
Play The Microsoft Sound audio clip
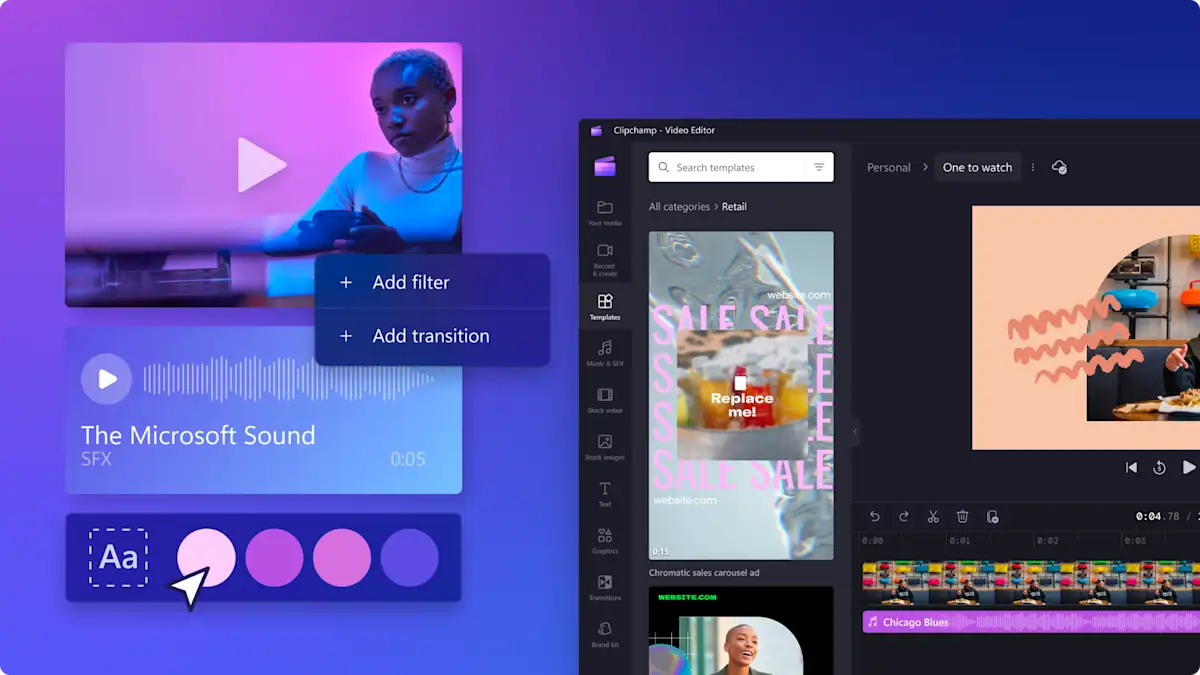coord(106,379)
